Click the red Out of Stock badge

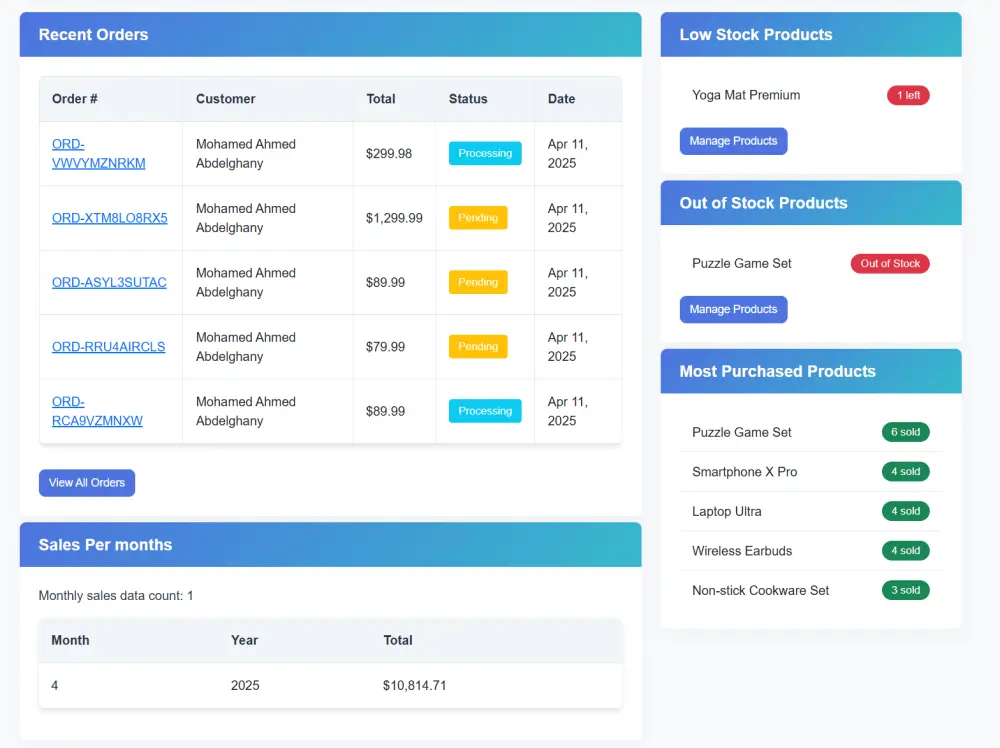890,263
